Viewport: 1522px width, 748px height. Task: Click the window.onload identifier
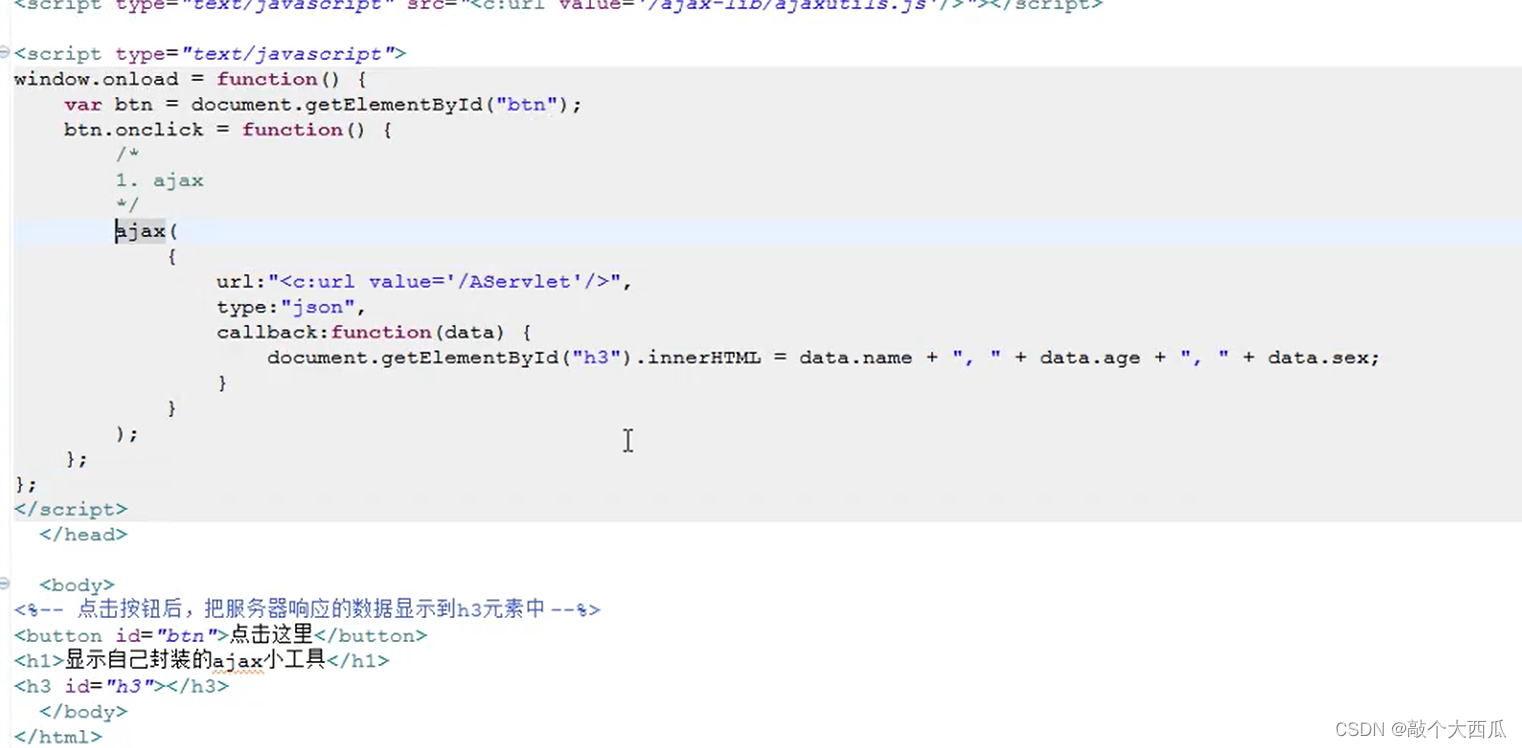pyautogui.click(x=96, y=79)
